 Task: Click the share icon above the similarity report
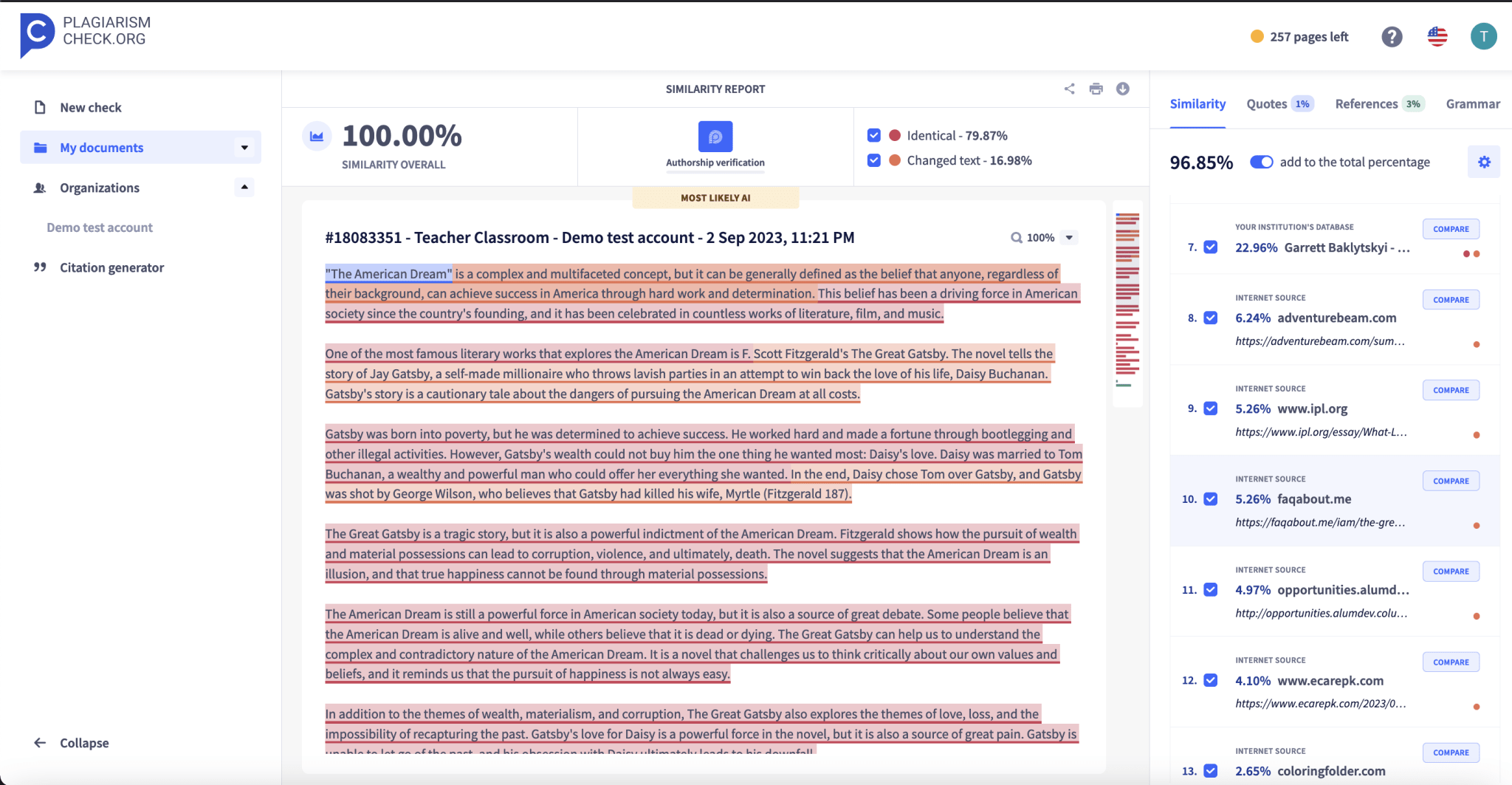click(1068, 89)
